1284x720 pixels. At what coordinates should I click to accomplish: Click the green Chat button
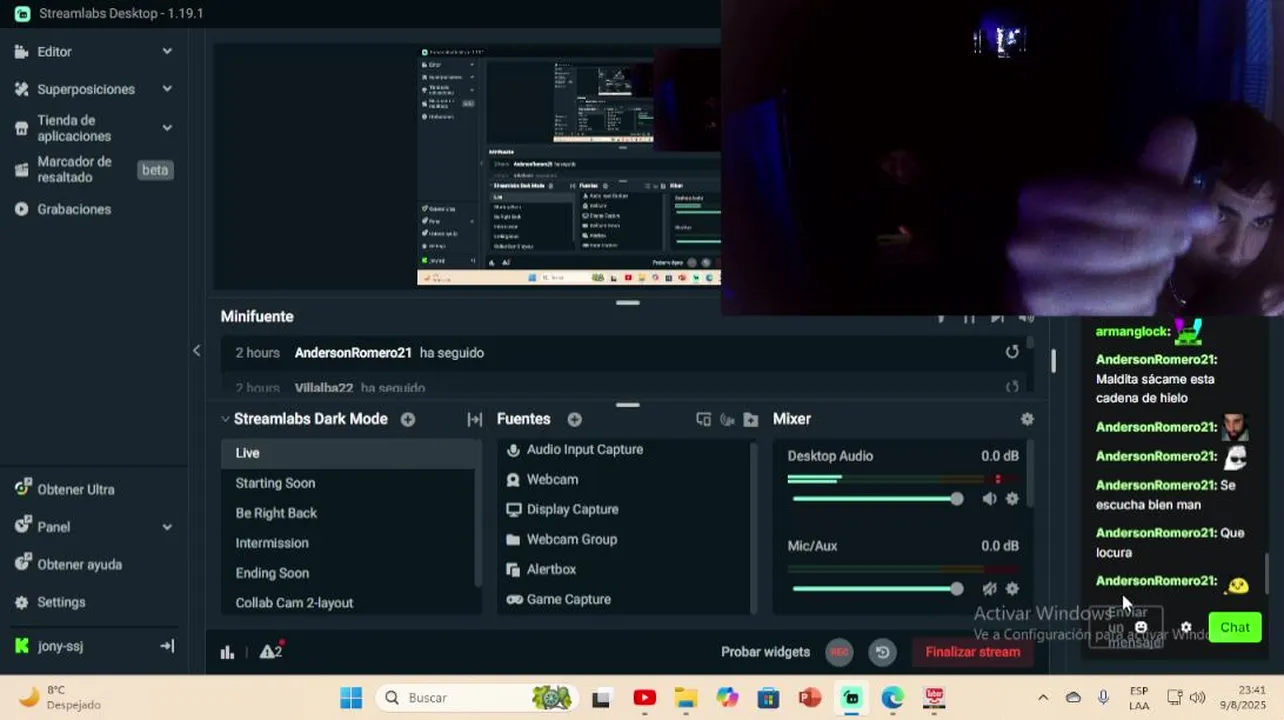[1235, 627]
